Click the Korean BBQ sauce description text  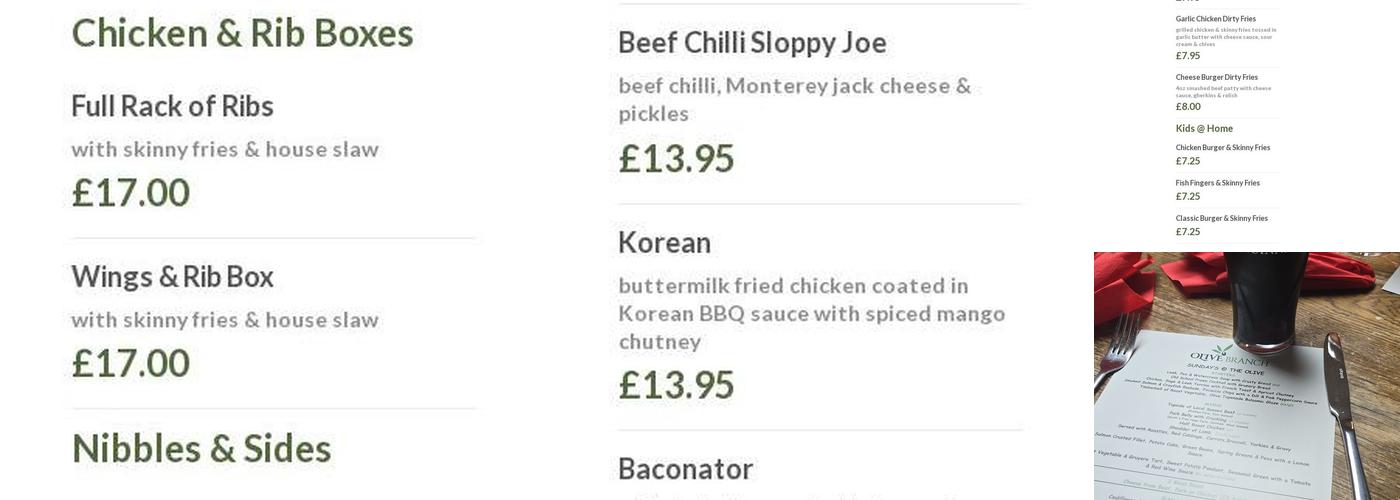point(811,314)
